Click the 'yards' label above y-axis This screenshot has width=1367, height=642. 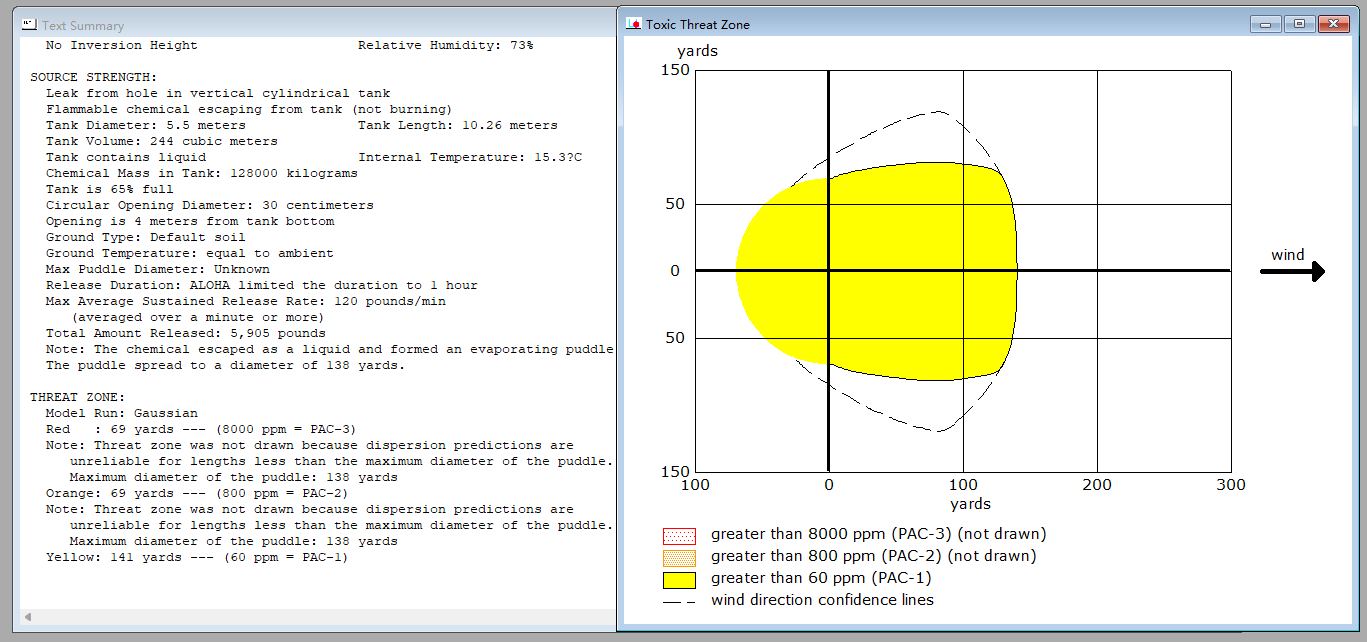(697, 51)
